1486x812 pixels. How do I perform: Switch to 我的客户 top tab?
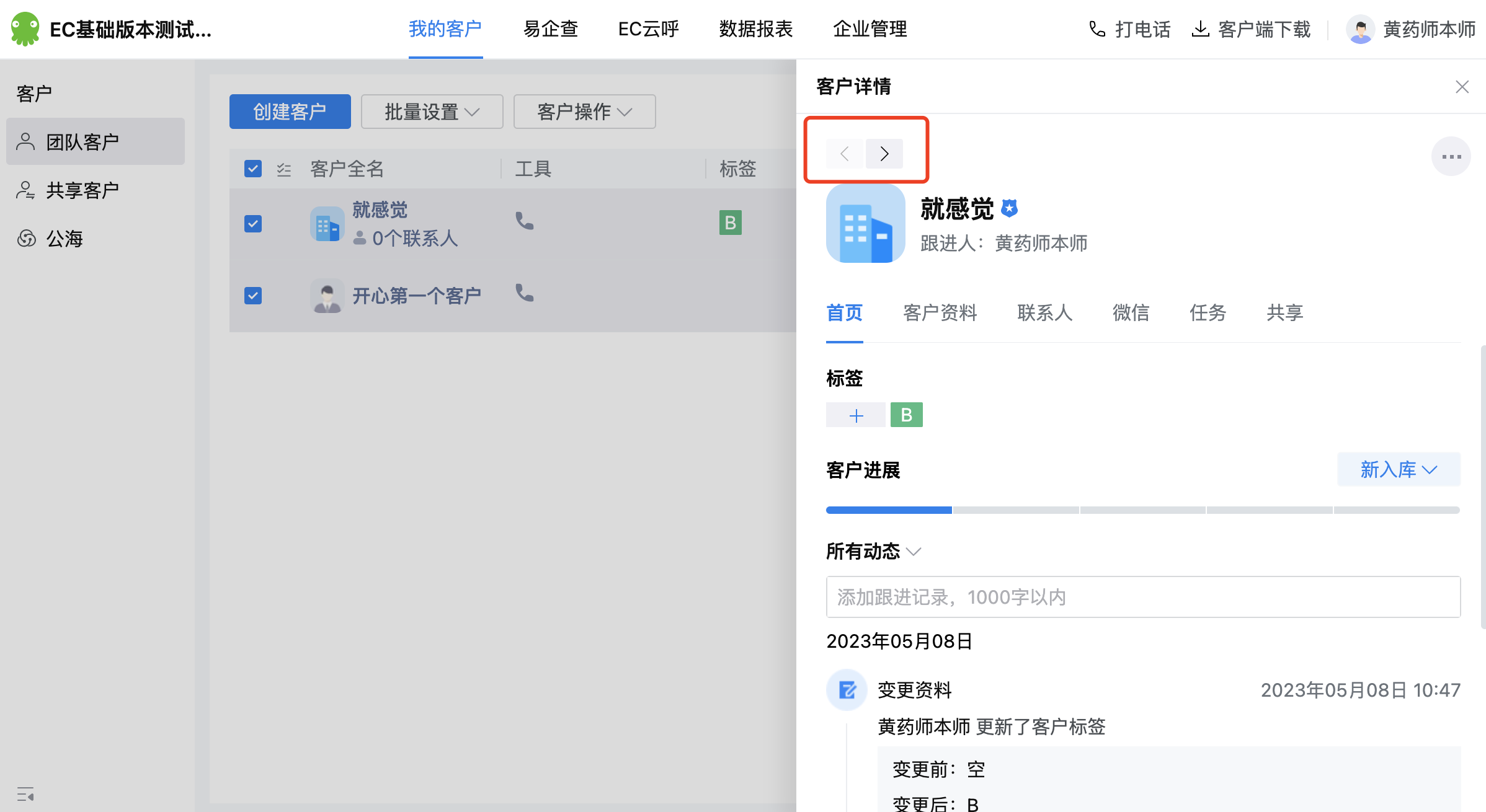445,29
